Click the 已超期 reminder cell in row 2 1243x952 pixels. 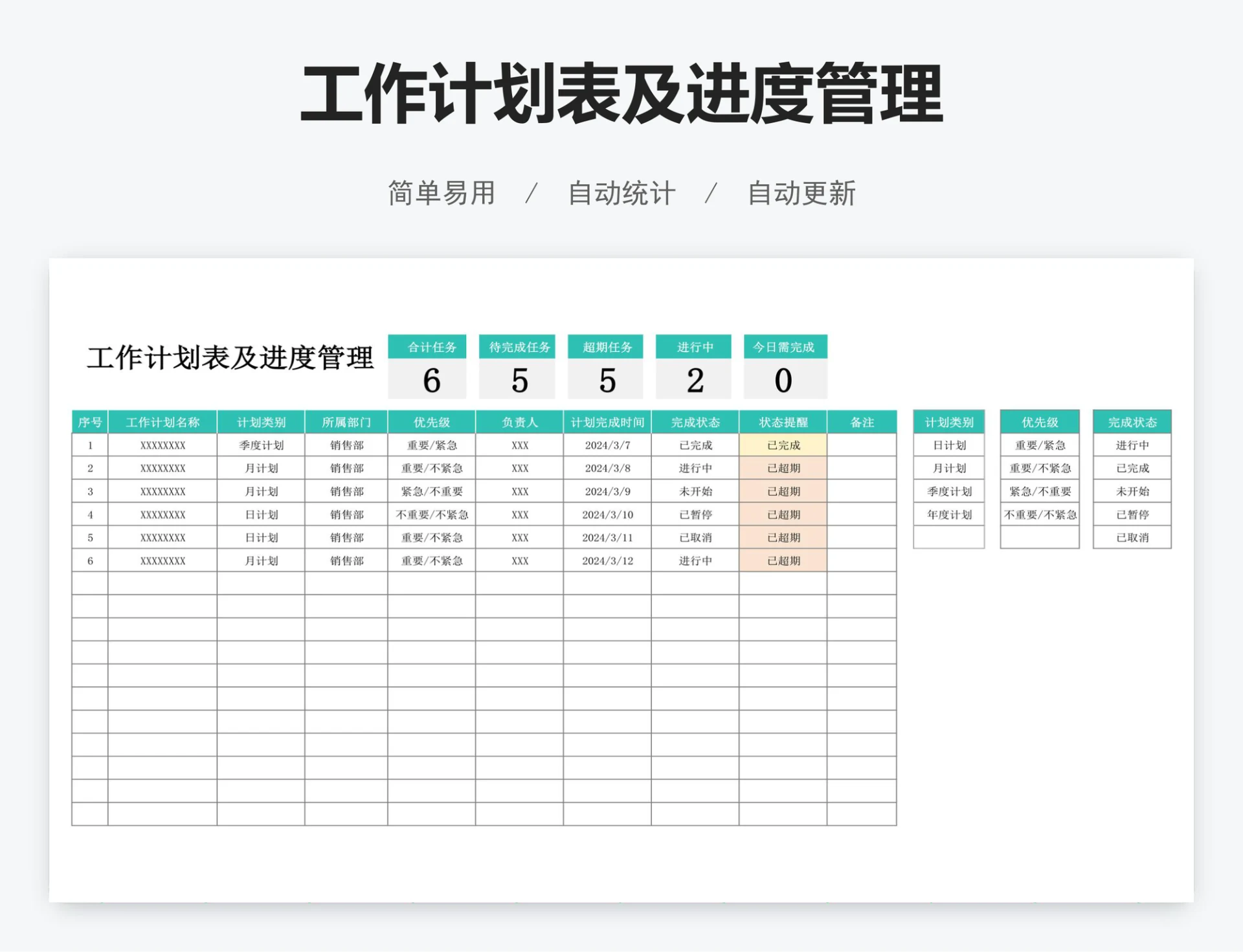pos(782,468)
